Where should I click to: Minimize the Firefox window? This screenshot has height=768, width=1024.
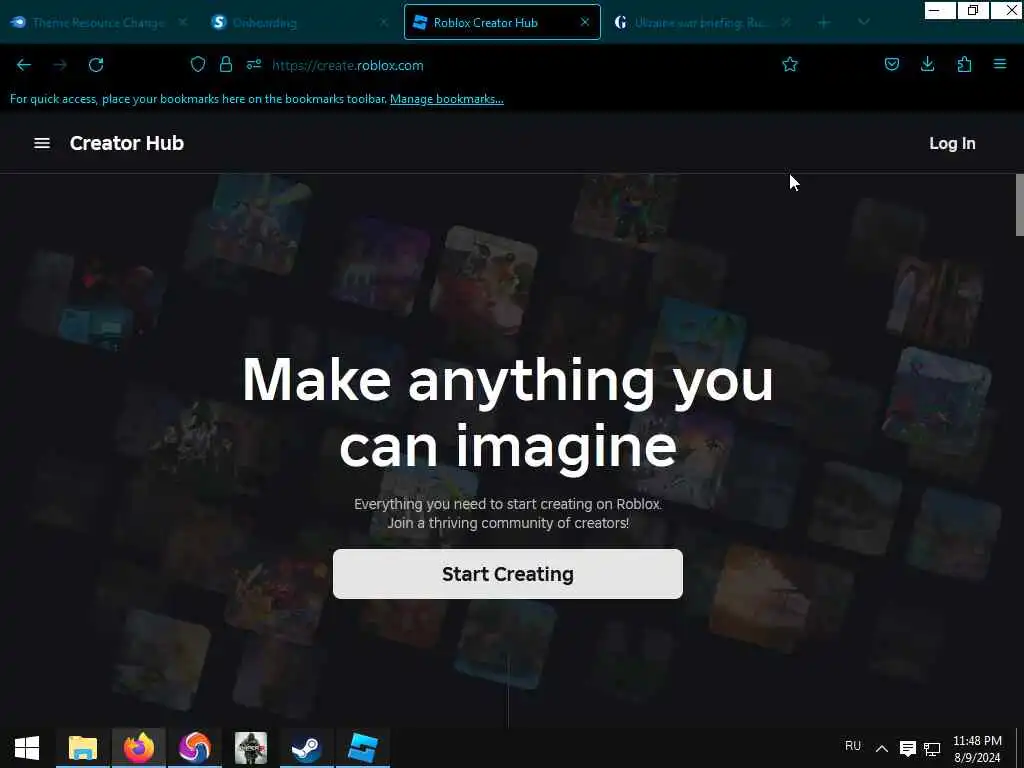[x=940, y=10]
